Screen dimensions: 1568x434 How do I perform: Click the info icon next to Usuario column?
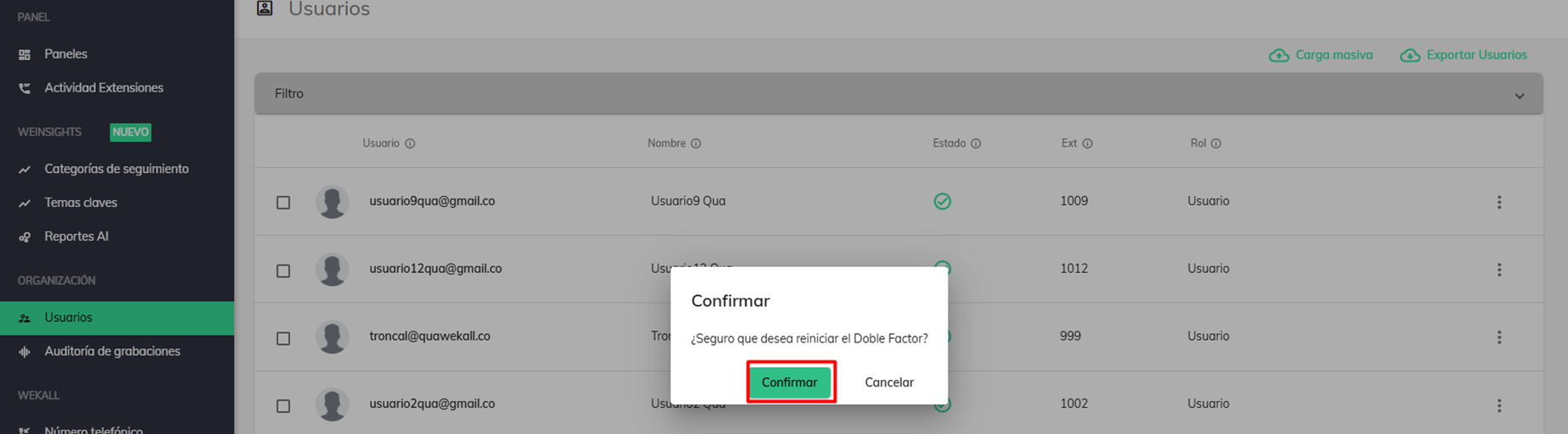[x=410, y=143]
